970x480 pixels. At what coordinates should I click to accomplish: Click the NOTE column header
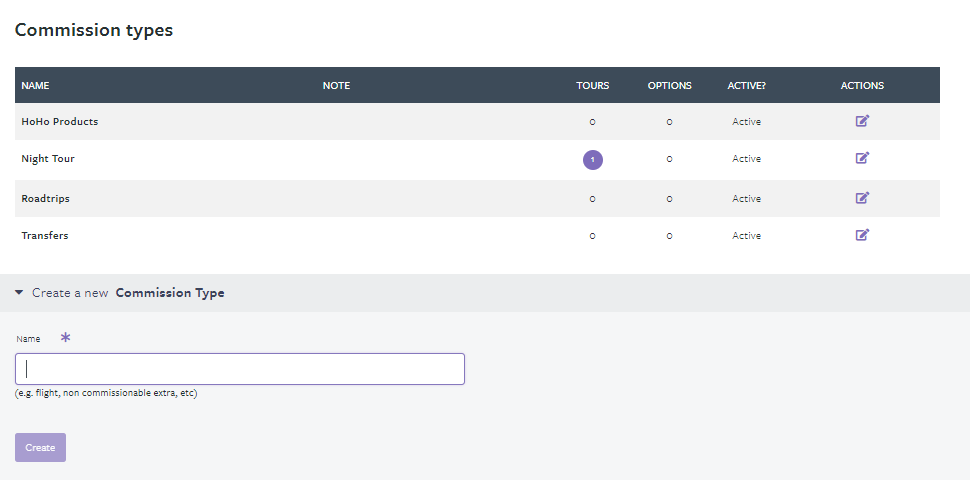tap(336, 85)
